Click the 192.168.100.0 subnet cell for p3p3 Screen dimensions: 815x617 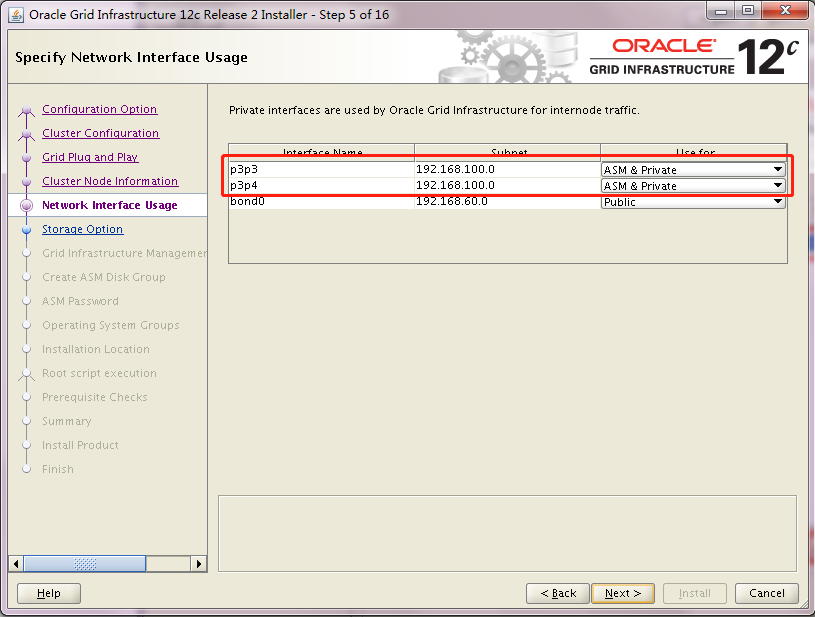tap(507, 169)
